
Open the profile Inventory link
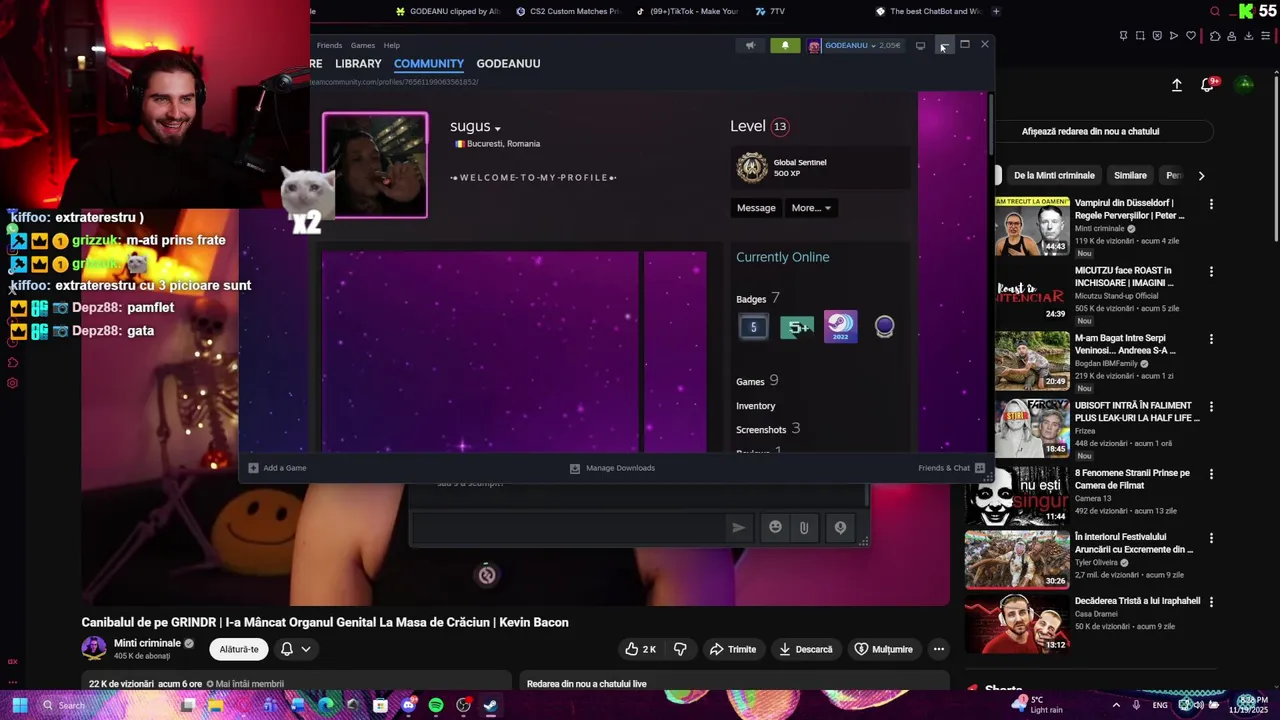(x=756, y=406)
